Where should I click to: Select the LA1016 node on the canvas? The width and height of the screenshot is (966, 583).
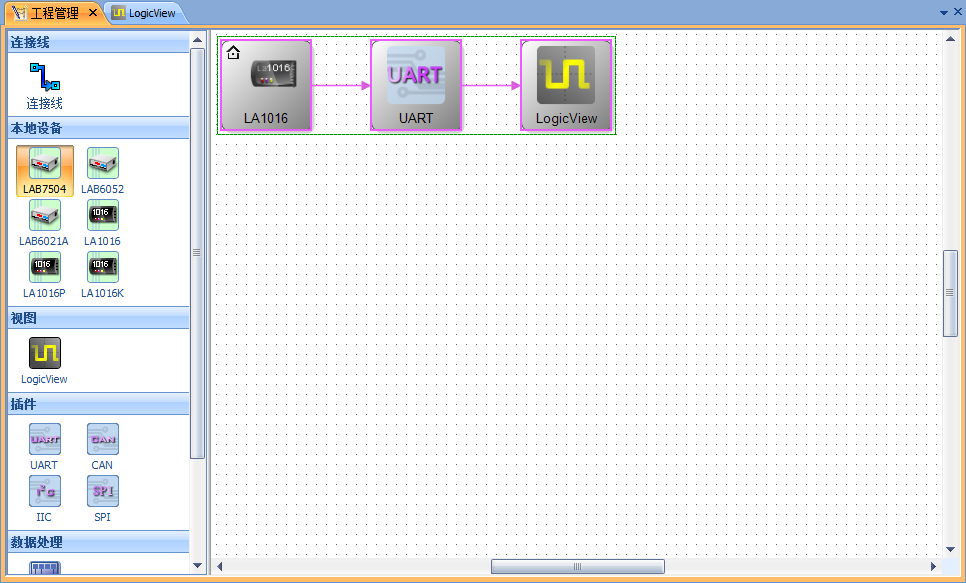tap(266, 85)
